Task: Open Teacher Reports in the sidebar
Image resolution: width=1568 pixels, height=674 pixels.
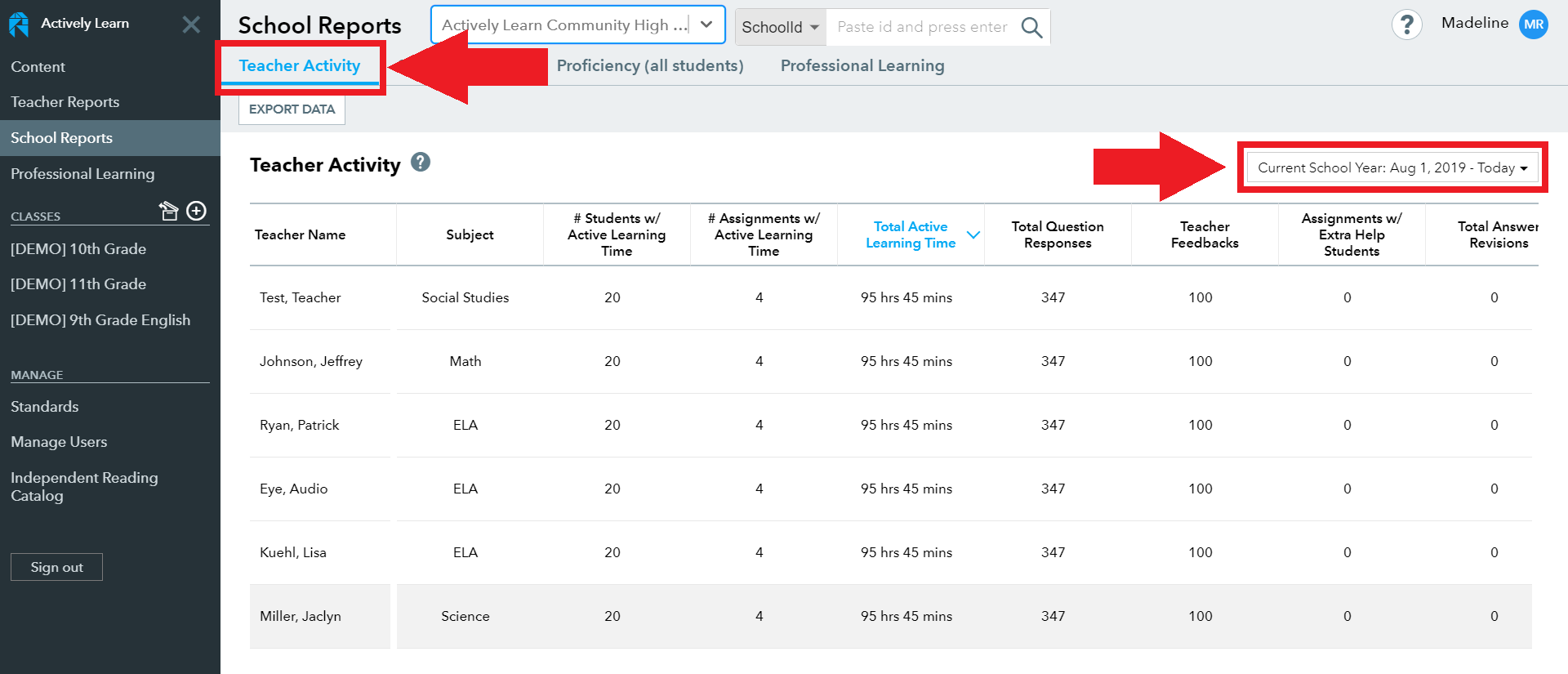Action: 65,102
